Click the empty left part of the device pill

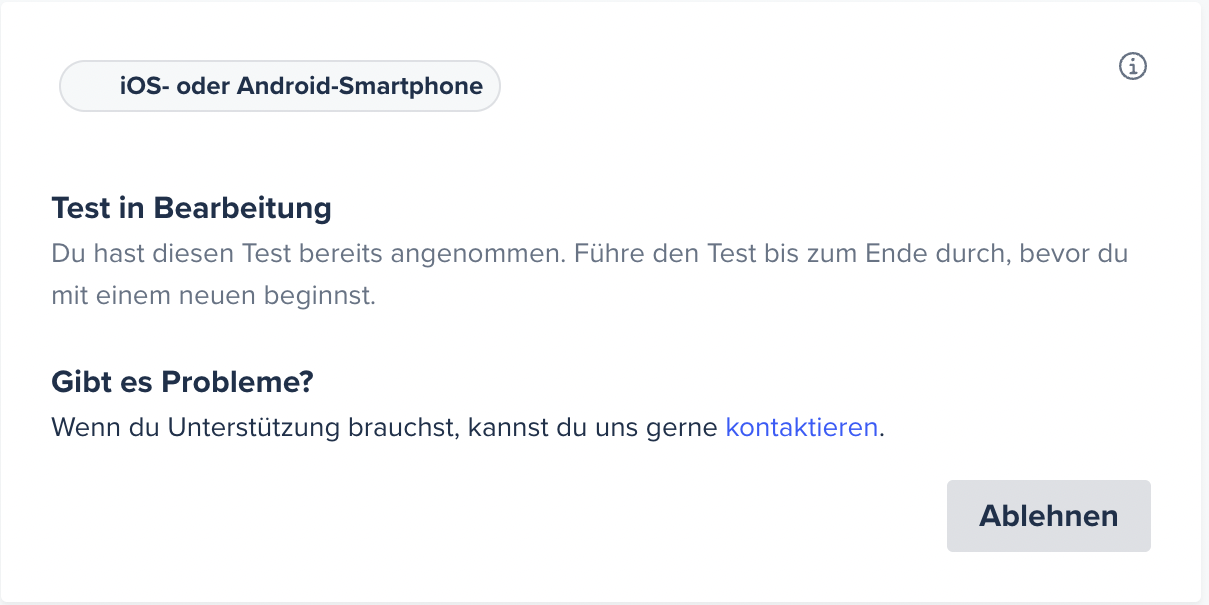(x=88, y=86)
